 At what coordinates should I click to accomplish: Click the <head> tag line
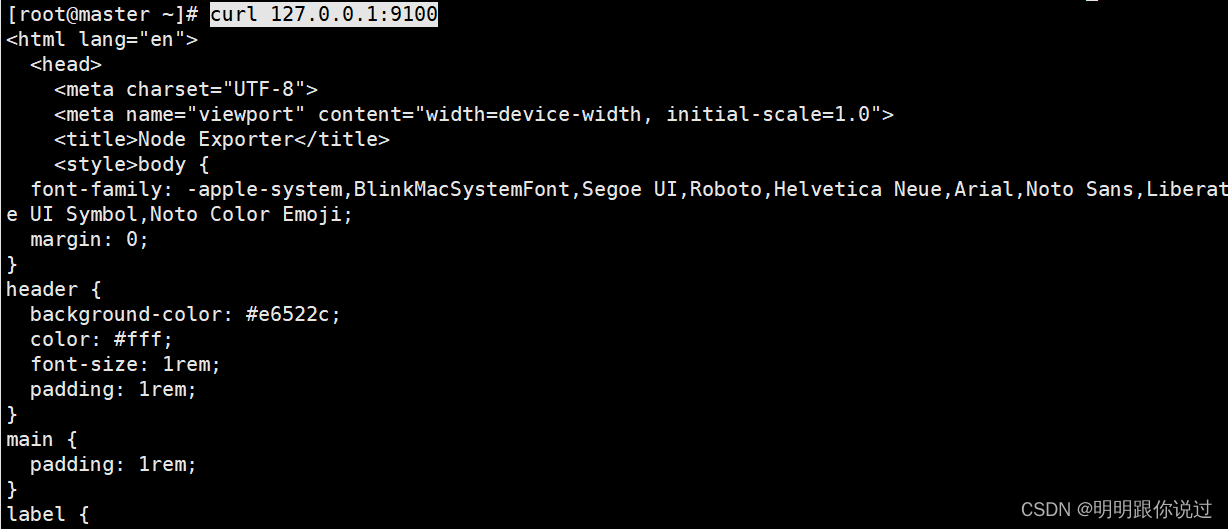click(66, 64)
